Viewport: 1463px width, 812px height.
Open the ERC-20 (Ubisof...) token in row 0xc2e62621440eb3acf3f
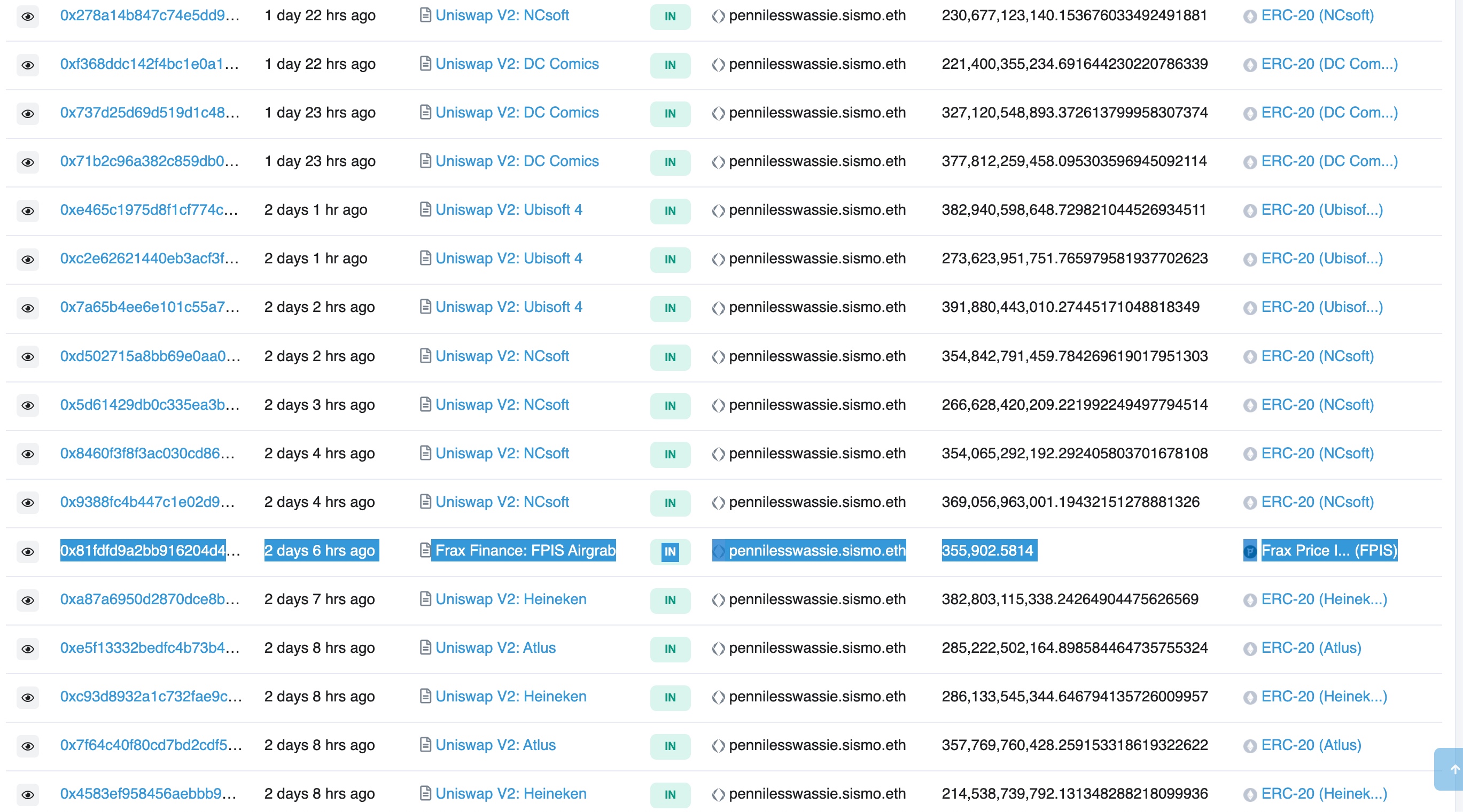click(x=1322, y=259)
